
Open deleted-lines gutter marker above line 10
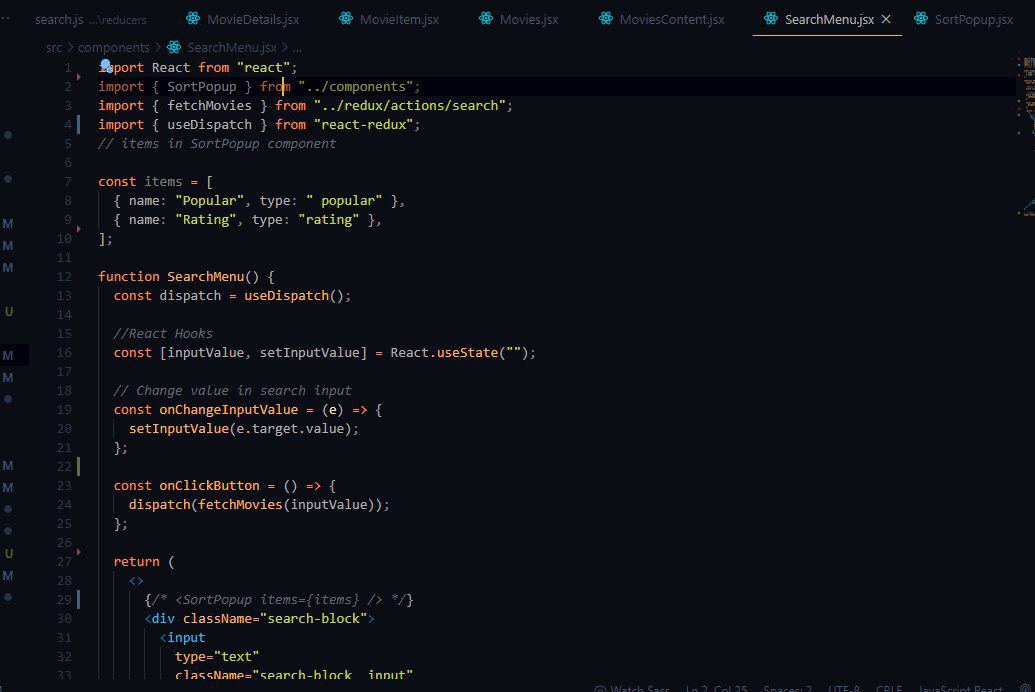pos(79,229)
